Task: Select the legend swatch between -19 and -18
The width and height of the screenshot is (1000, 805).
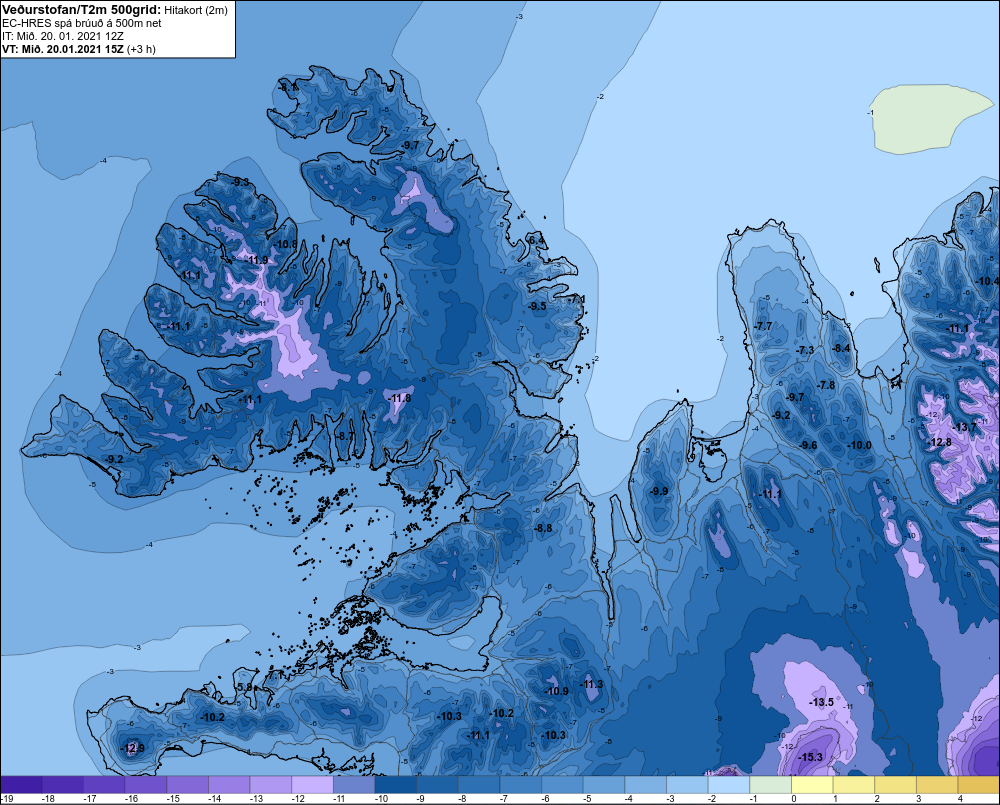Action: tap(22, 784)
